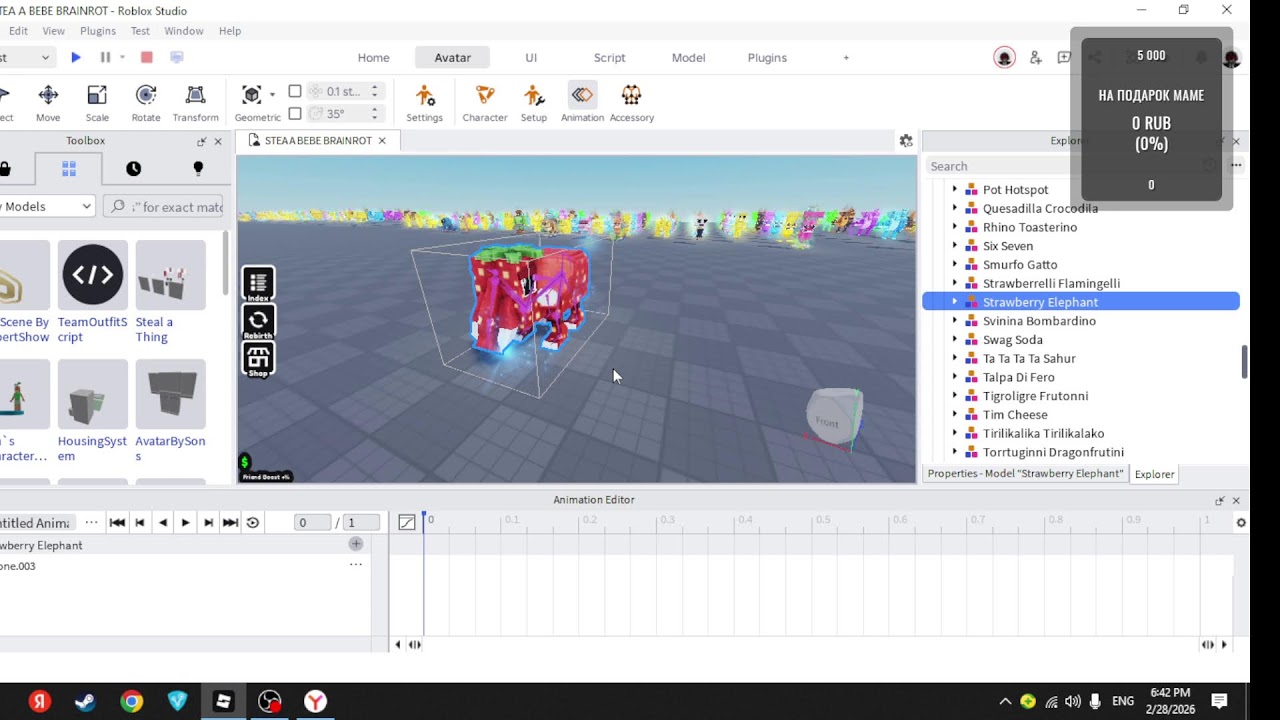Stop the playtest with the red square
The width and height of the screenshot is (1280, 720).
point(147,58)
